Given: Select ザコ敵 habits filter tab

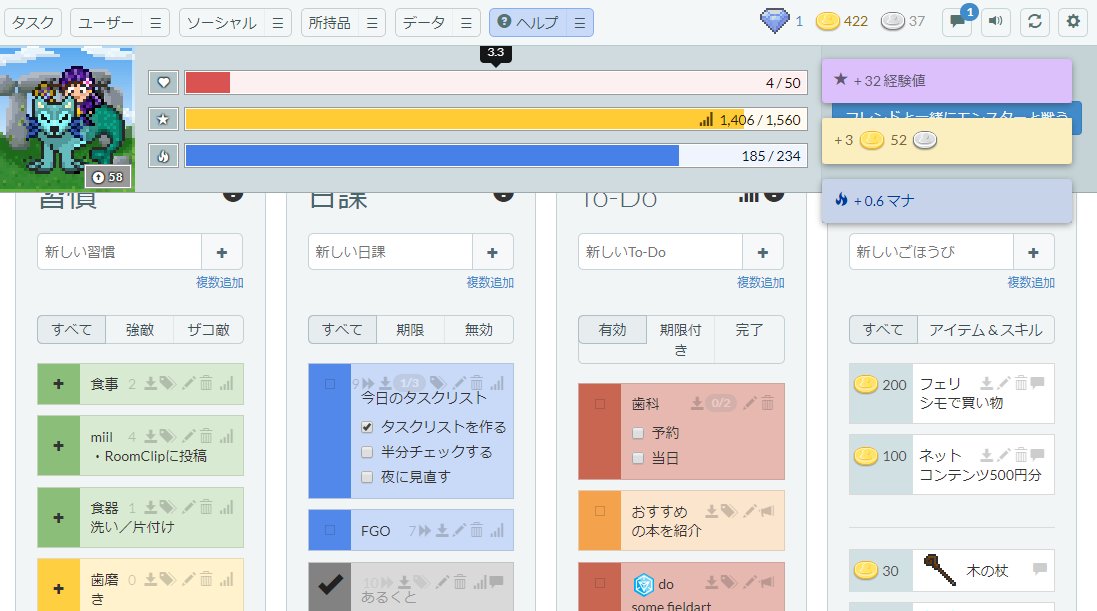Looking at the screenshot, I should tap(208, 330).
